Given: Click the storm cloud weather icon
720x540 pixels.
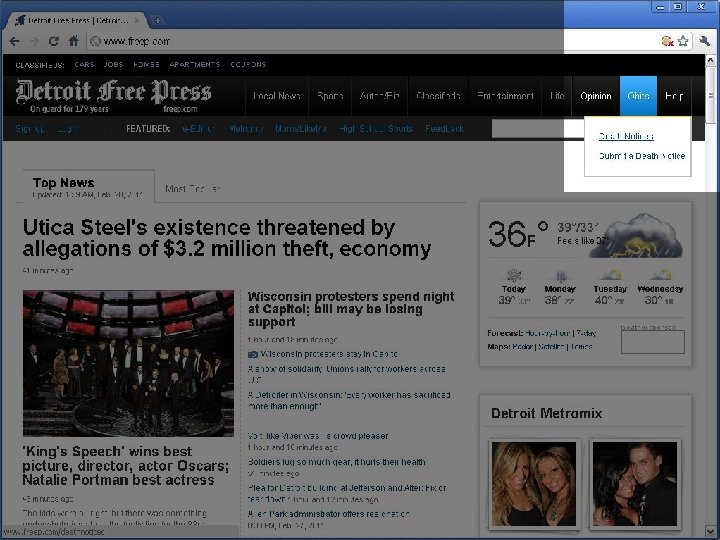Looking at the screenshot, I should pos(636,236).
